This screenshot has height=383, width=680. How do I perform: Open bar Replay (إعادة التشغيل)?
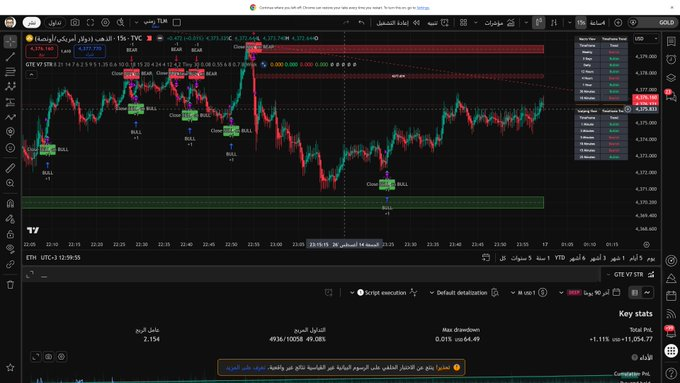(398, 23)
